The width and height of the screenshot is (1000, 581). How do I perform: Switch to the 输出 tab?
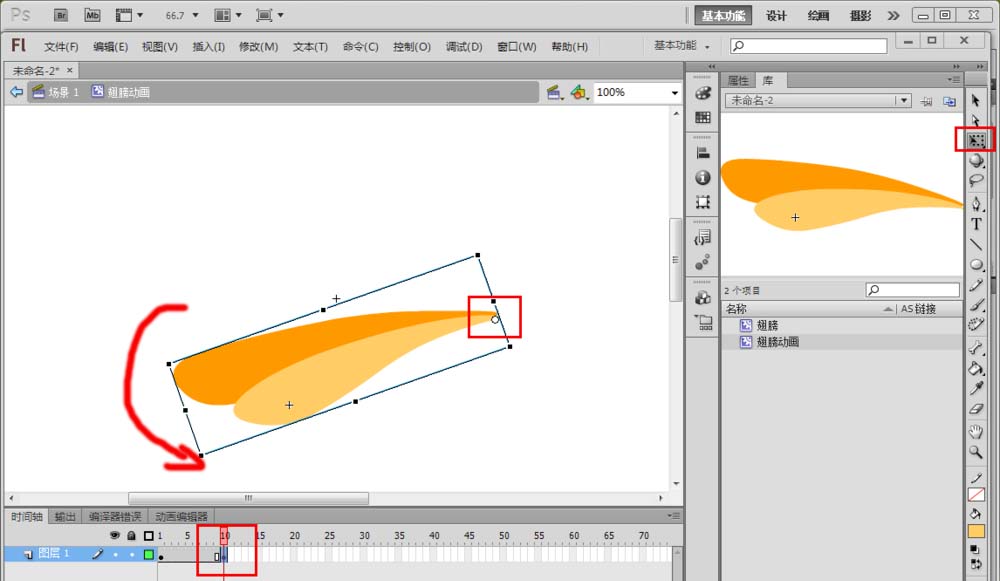[x=65, y=517]
